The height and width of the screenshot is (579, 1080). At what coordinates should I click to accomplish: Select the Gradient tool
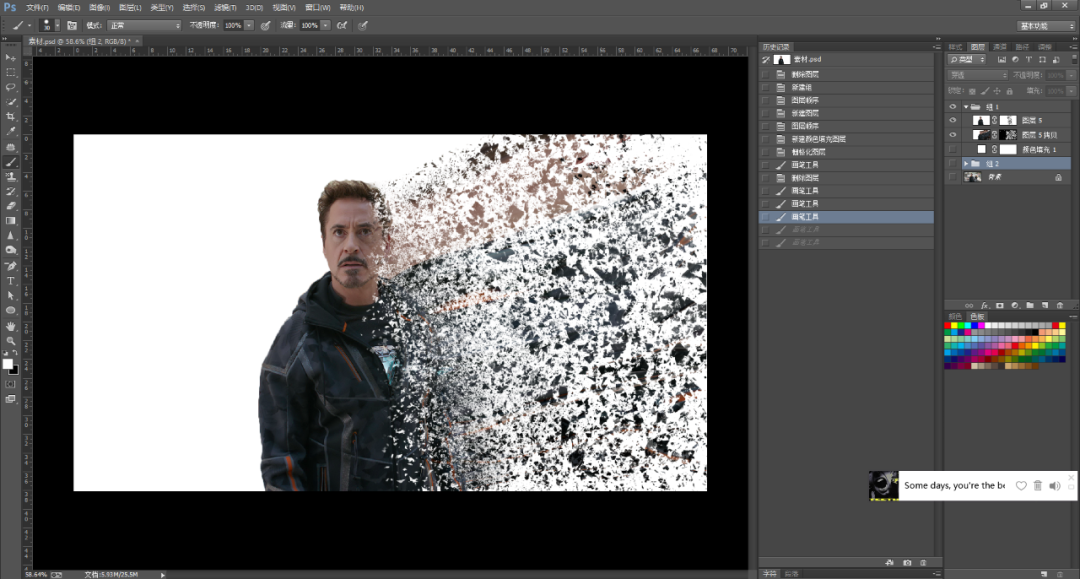10,221
